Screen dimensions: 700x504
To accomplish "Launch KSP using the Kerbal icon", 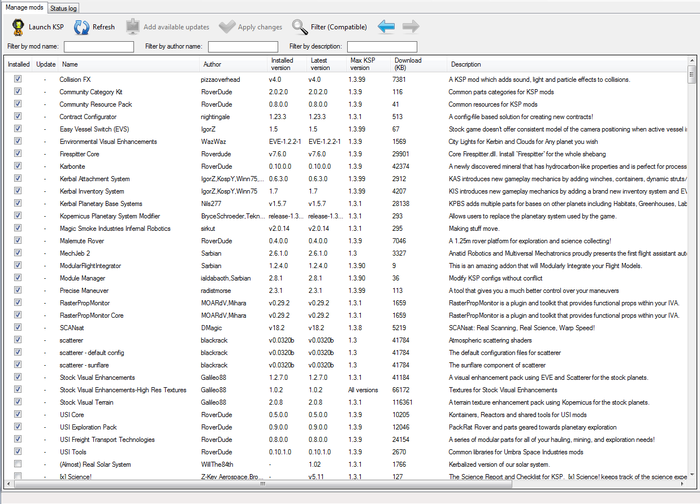I will pos(17,27).
